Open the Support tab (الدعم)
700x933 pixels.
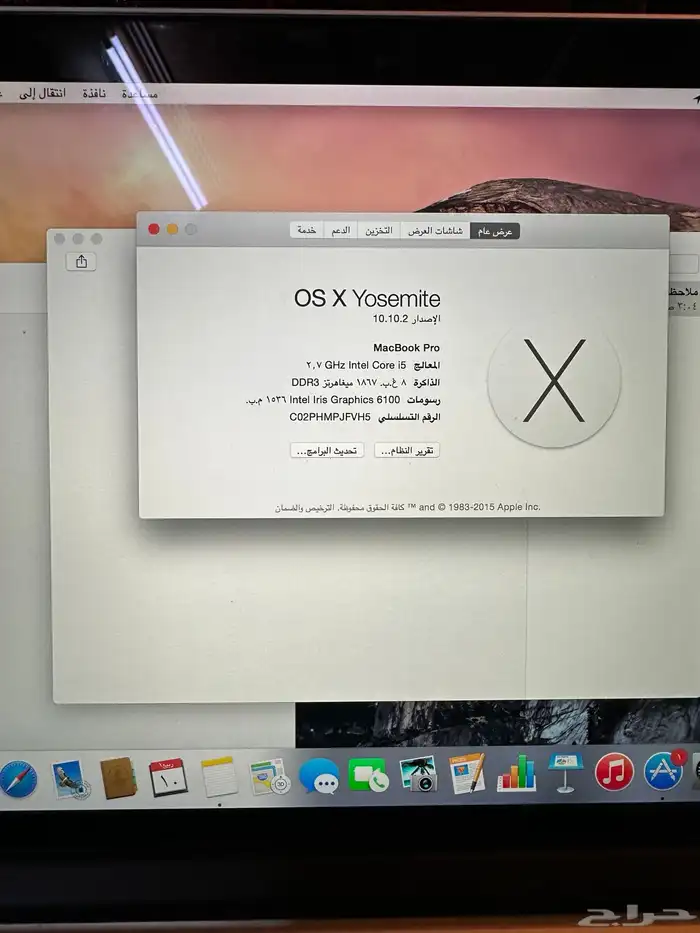click(340, 230)
